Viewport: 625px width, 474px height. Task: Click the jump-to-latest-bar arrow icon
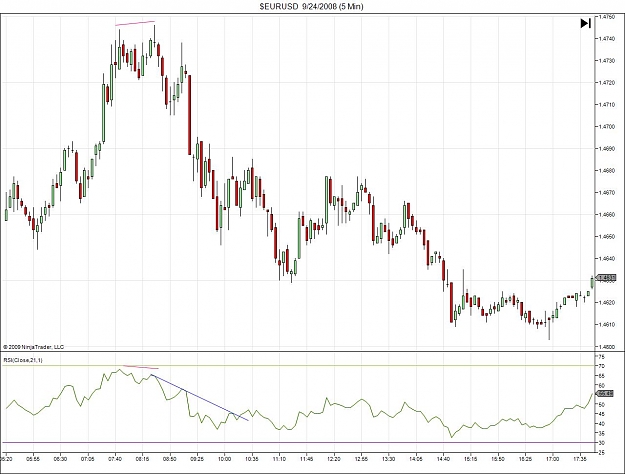[x=585, y=24]
